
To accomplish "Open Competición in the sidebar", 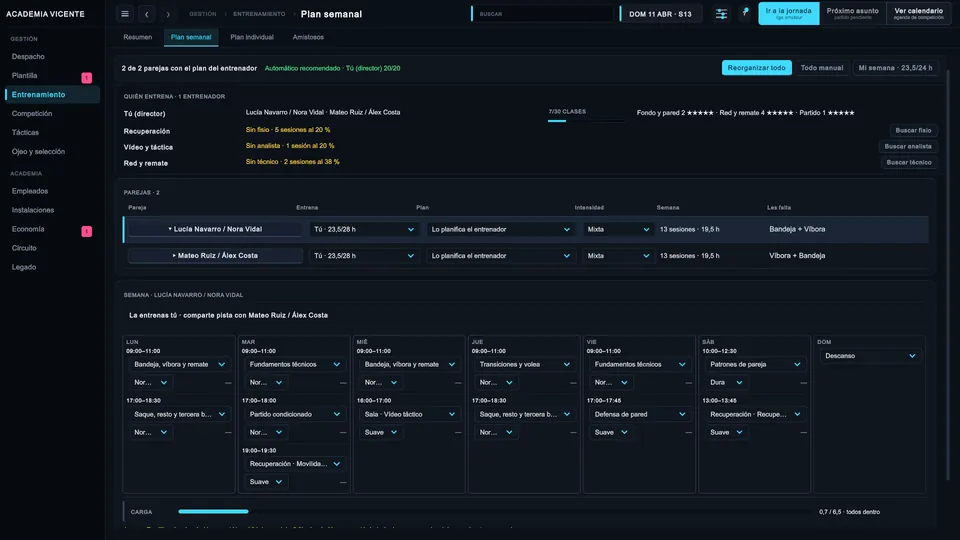I will [x=52, y=113].
